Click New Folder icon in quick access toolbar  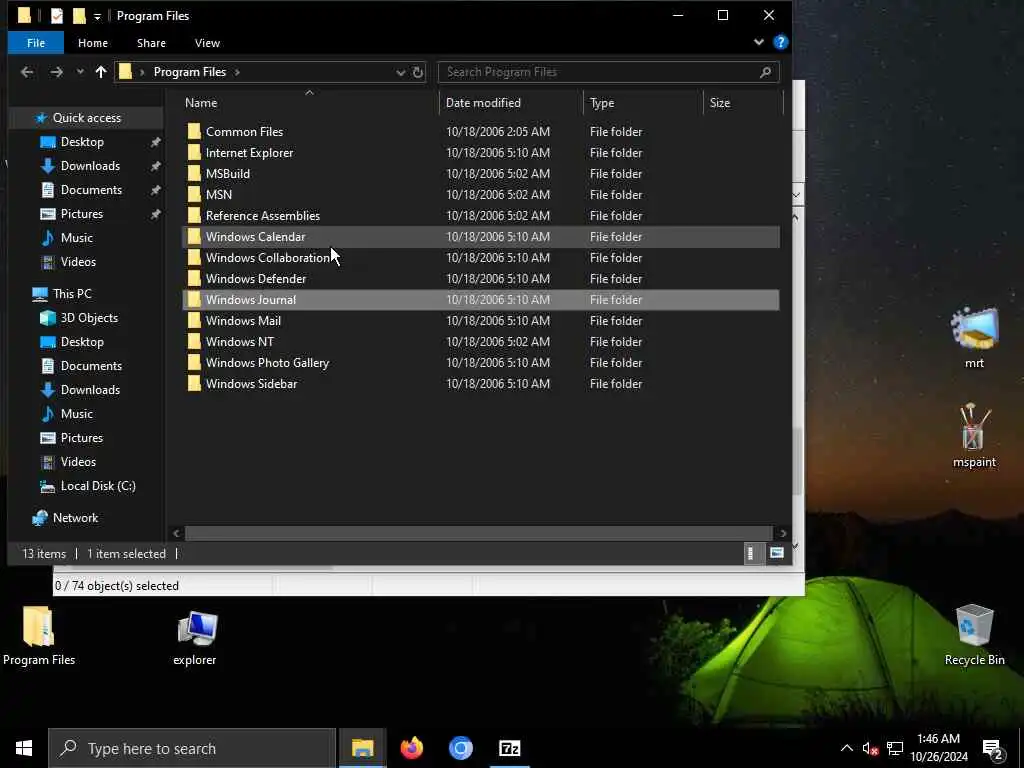click(x=79, y=16)
